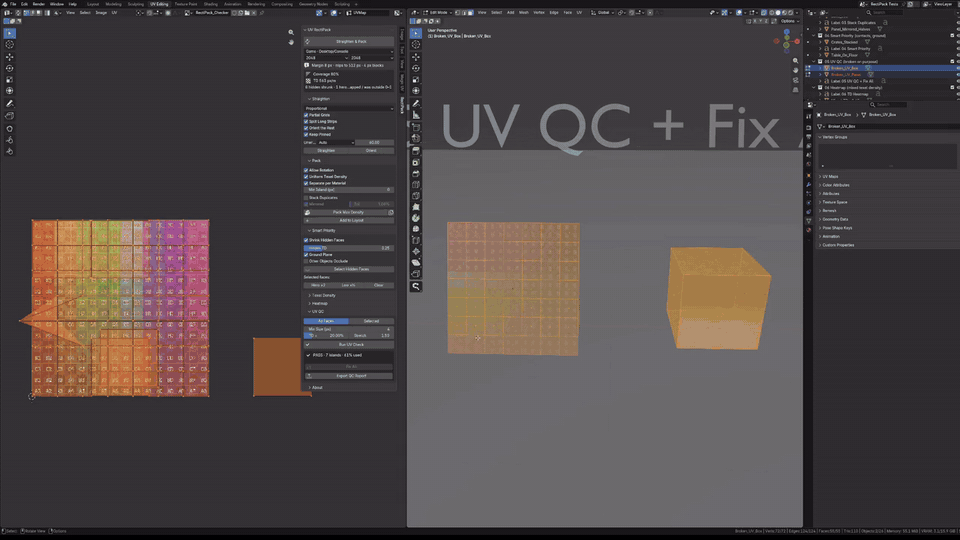Click the Select Hidden Faces button
The height and width of the screenshot is (540, 960).
pyautogui.click(x=349, y=269)
